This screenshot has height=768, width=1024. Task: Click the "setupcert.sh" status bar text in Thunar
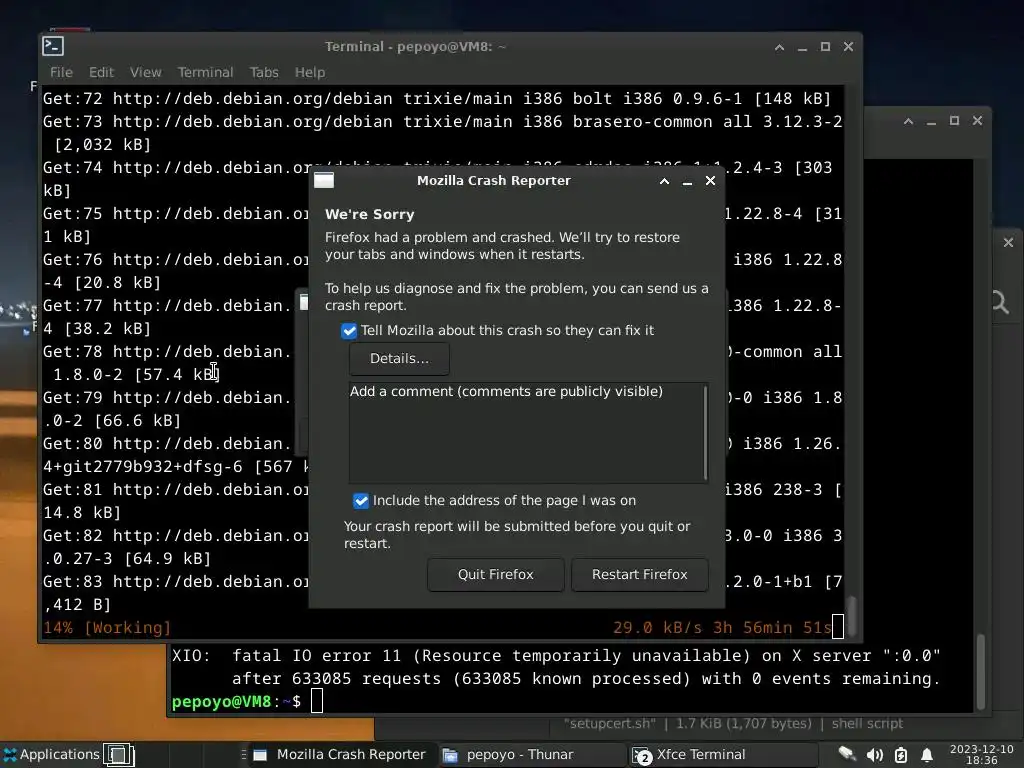pos(609,724)
